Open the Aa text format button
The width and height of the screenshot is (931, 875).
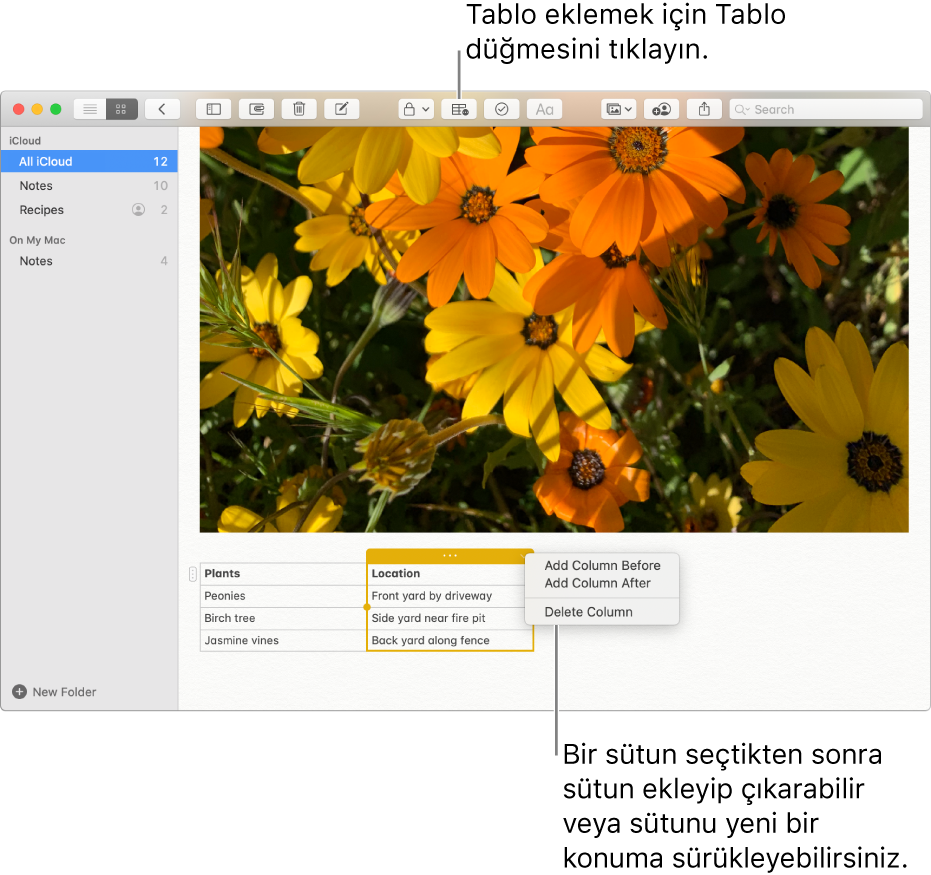[544, 109]
